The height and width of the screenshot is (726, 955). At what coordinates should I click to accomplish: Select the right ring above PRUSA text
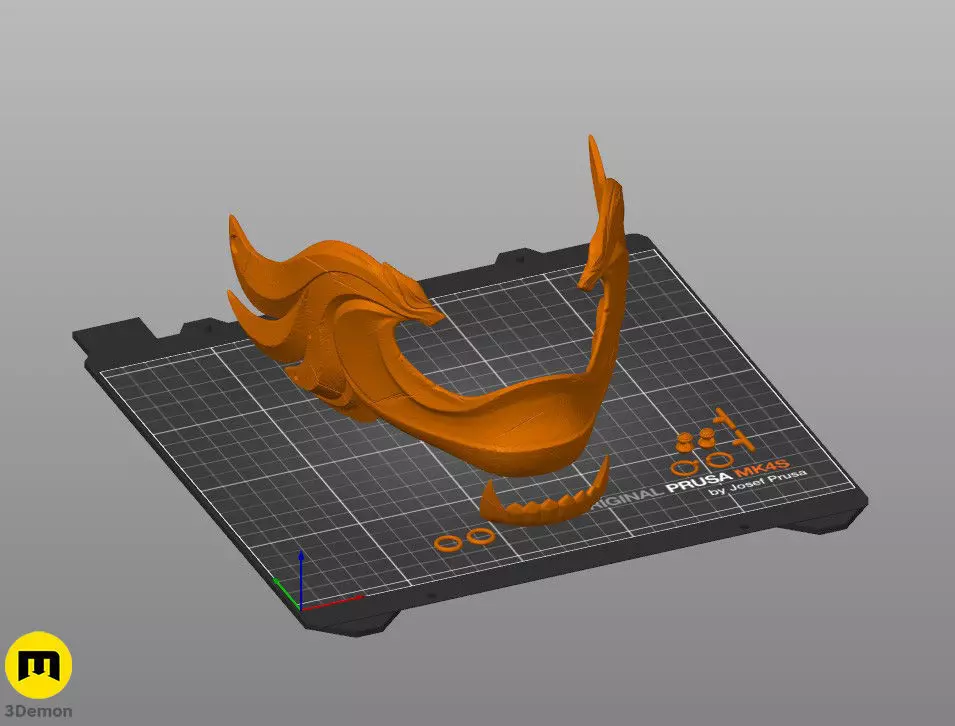coord(720,460)
